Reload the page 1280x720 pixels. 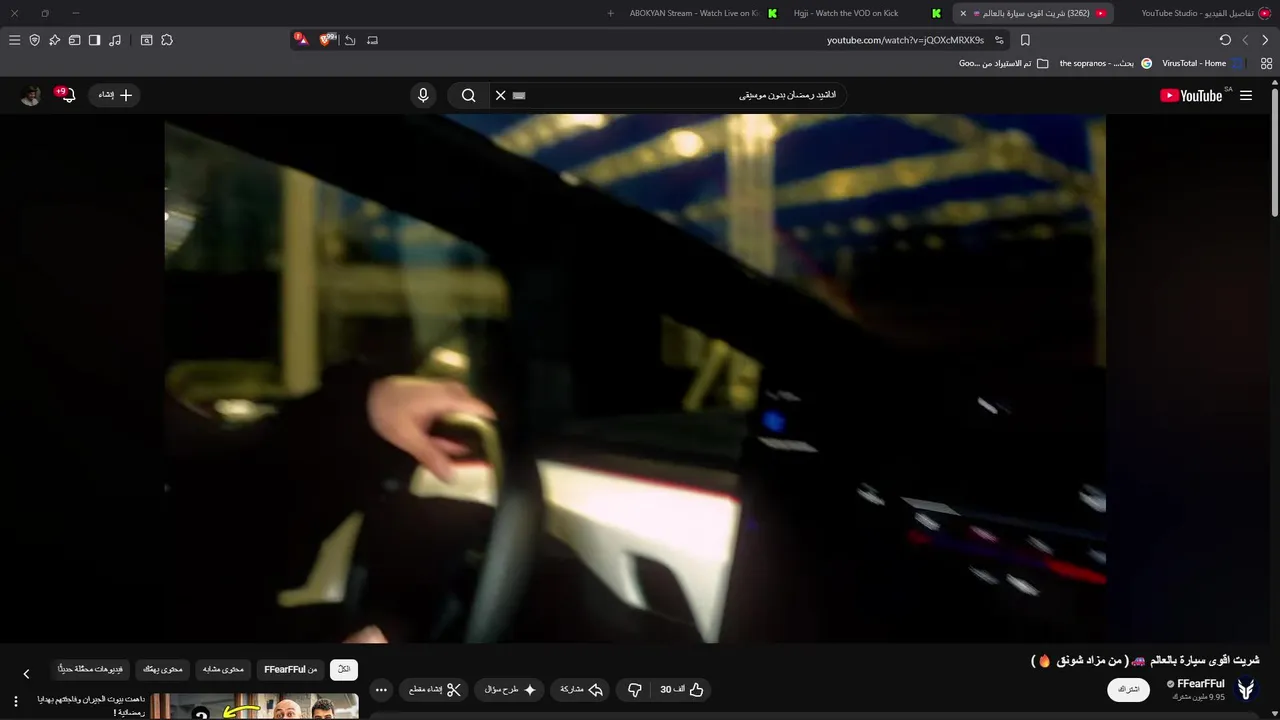[x=1225, y=40]
